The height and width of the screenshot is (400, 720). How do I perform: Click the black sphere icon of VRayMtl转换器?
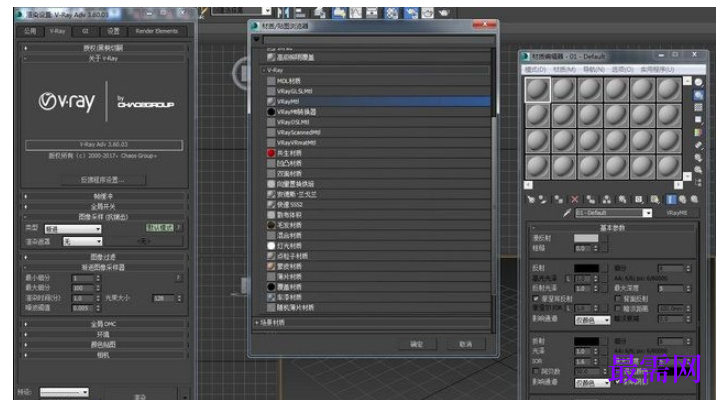pyautogui.click(x=271, y=112)
